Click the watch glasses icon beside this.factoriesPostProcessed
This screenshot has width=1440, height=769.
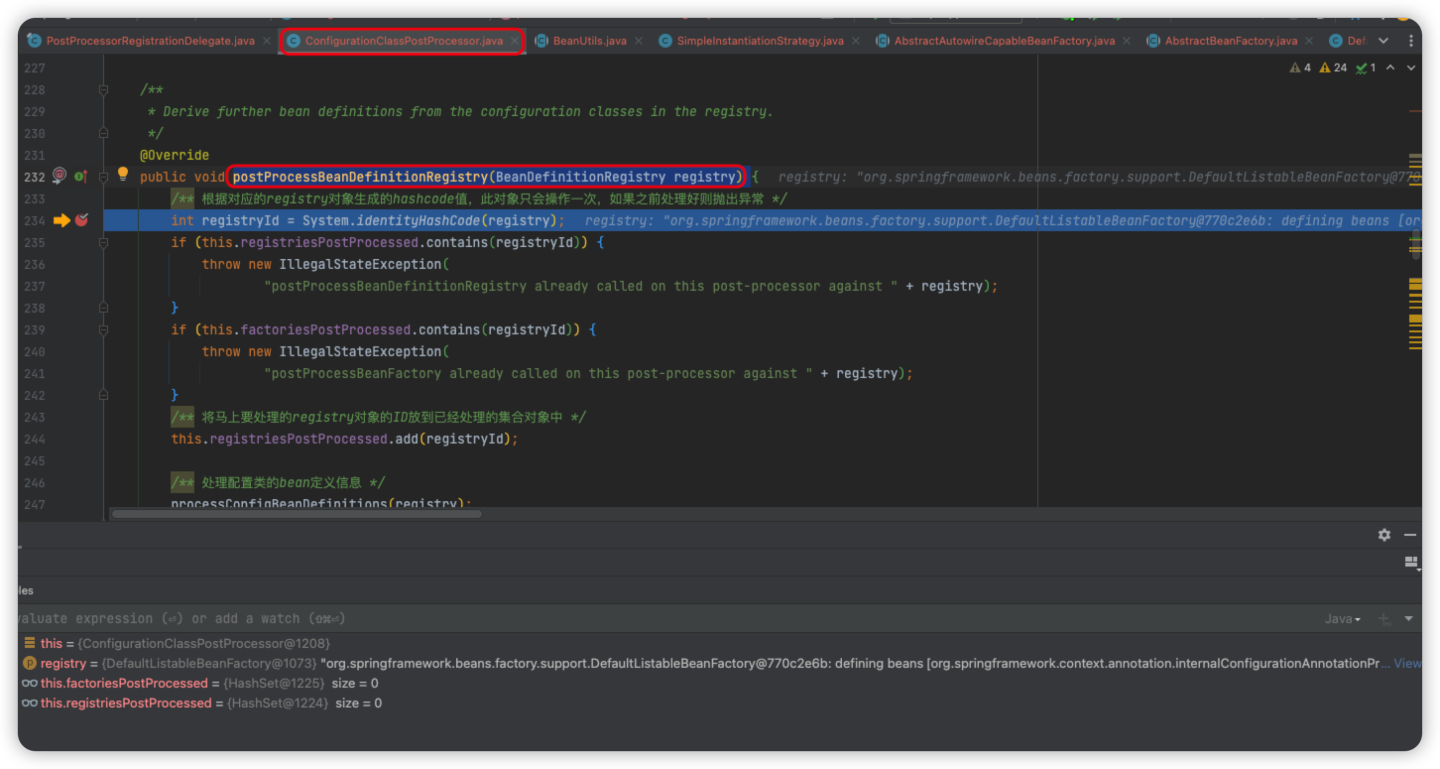click(29, 684)
